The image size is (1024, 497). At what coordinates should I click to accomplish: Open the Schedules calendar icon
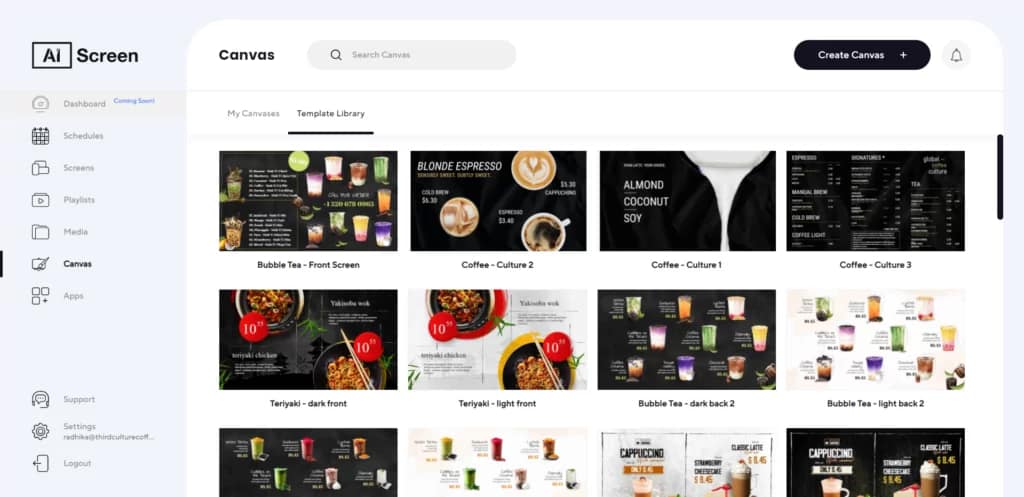pos(40,136)
